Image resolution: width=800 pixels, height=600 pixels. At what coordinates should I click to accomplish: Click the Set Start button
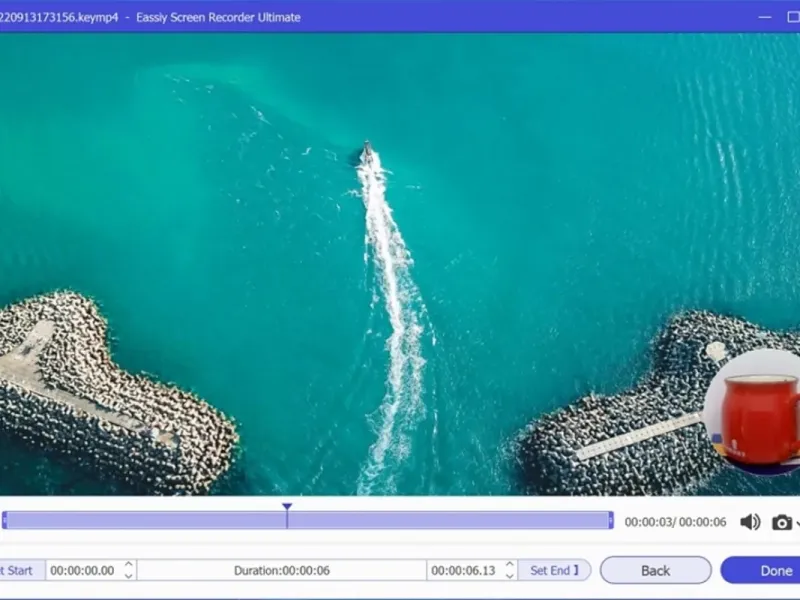18,571
